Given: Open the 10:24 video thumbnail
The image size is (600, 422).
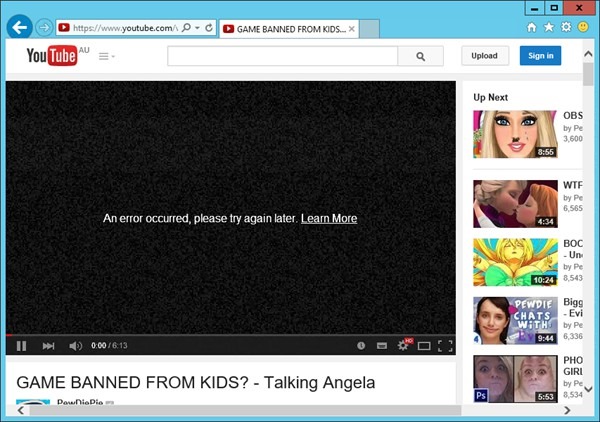Looking at the screenshot, I should (x=515, y=262).
